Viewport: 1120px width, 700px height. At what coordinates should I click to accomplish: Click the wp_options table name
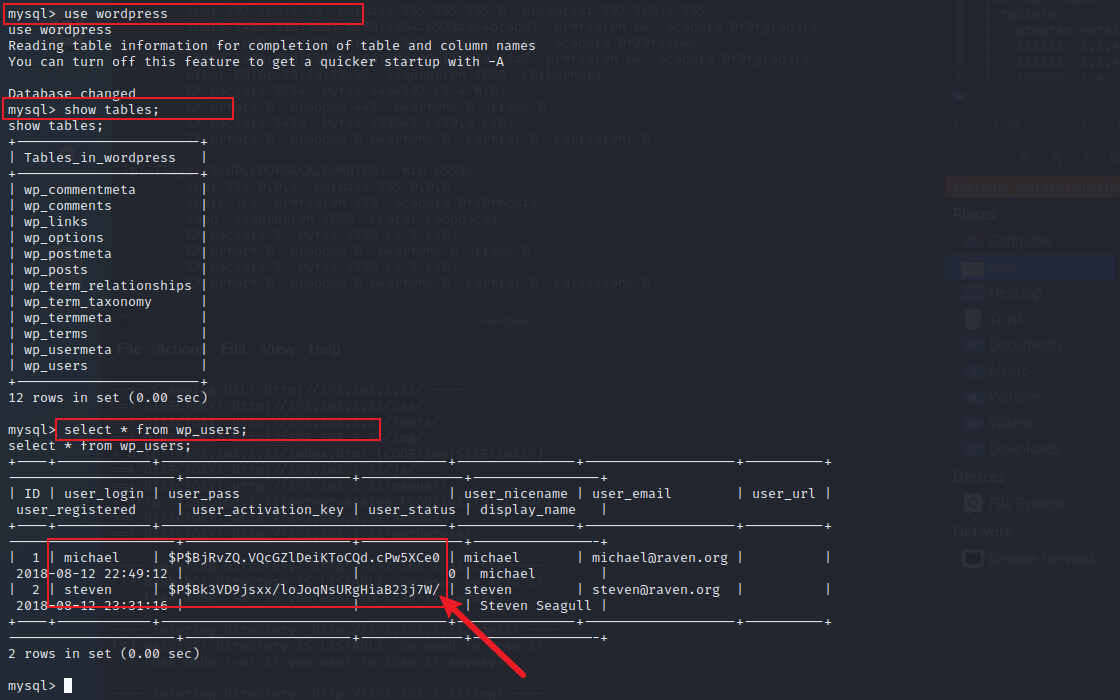click(x=64, y=238)
